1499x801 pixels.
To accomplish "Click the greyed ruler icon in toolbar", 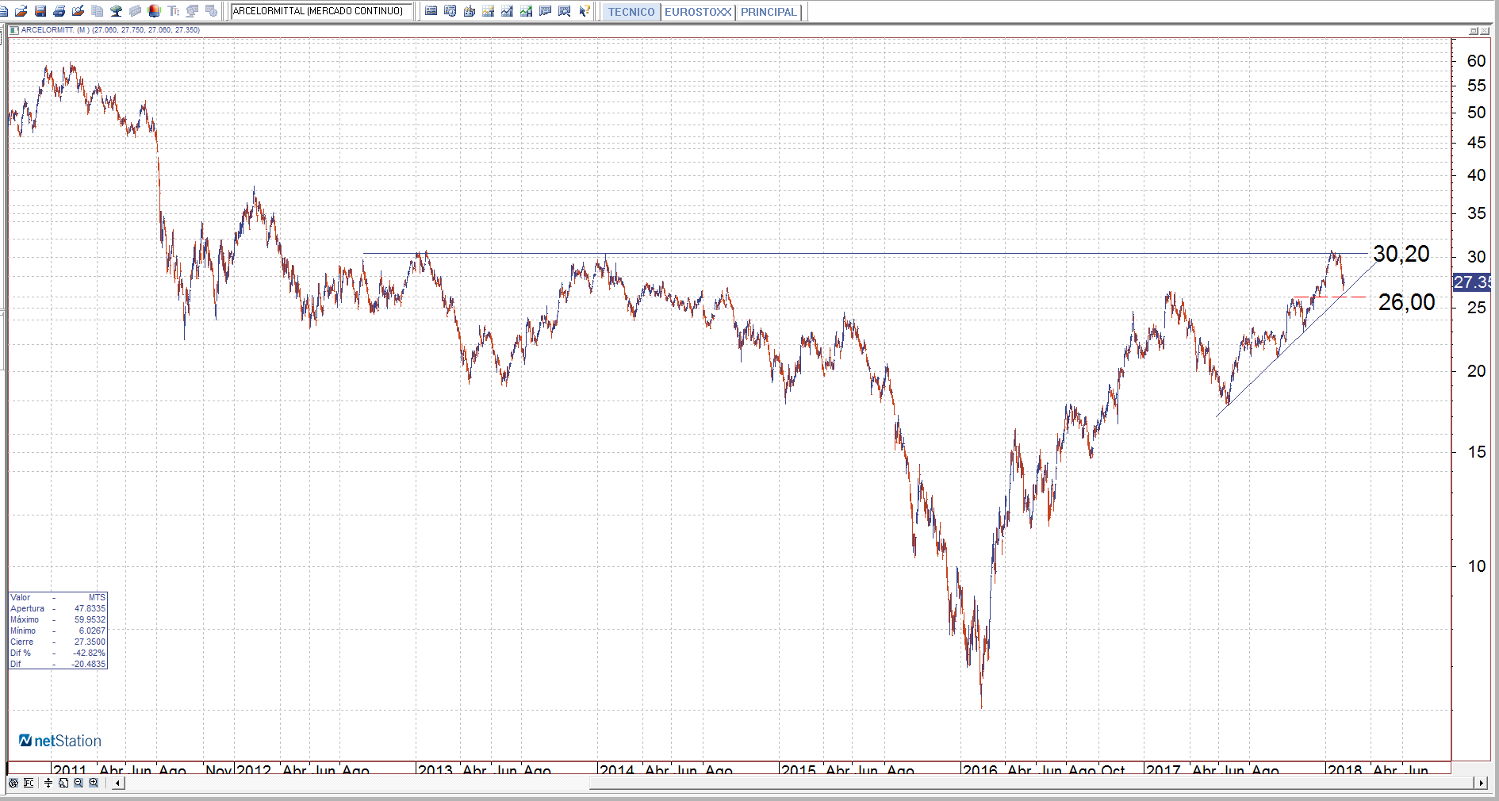I will pyautogui.click(x=135, y=11).
